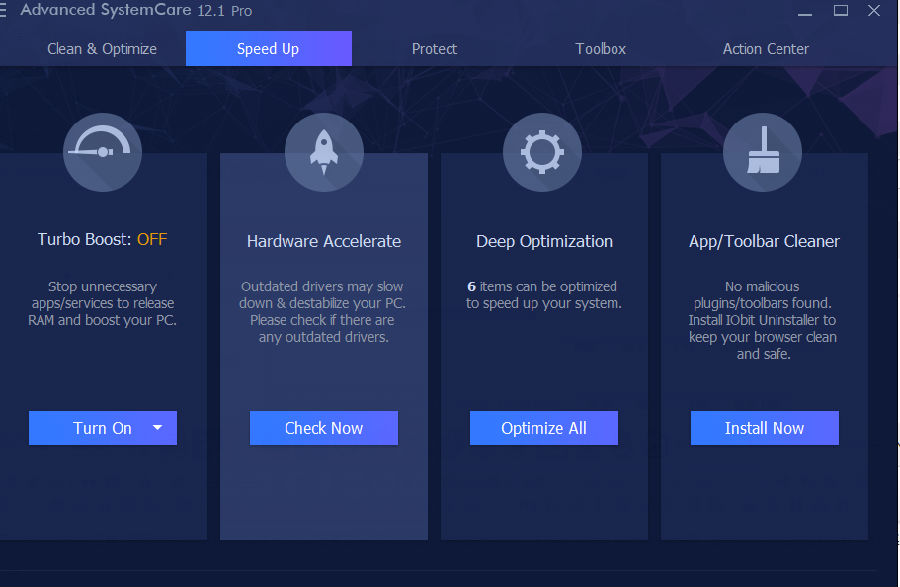Click Install Now for IObit Uninstaller

click(x=764, y=427)
